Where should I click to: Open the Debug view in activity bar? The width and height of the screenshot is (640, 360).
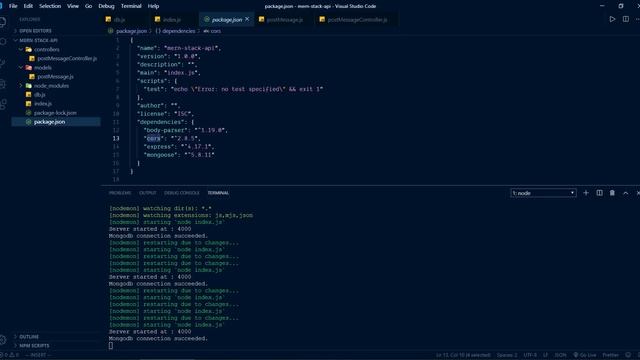click(3, 84)
